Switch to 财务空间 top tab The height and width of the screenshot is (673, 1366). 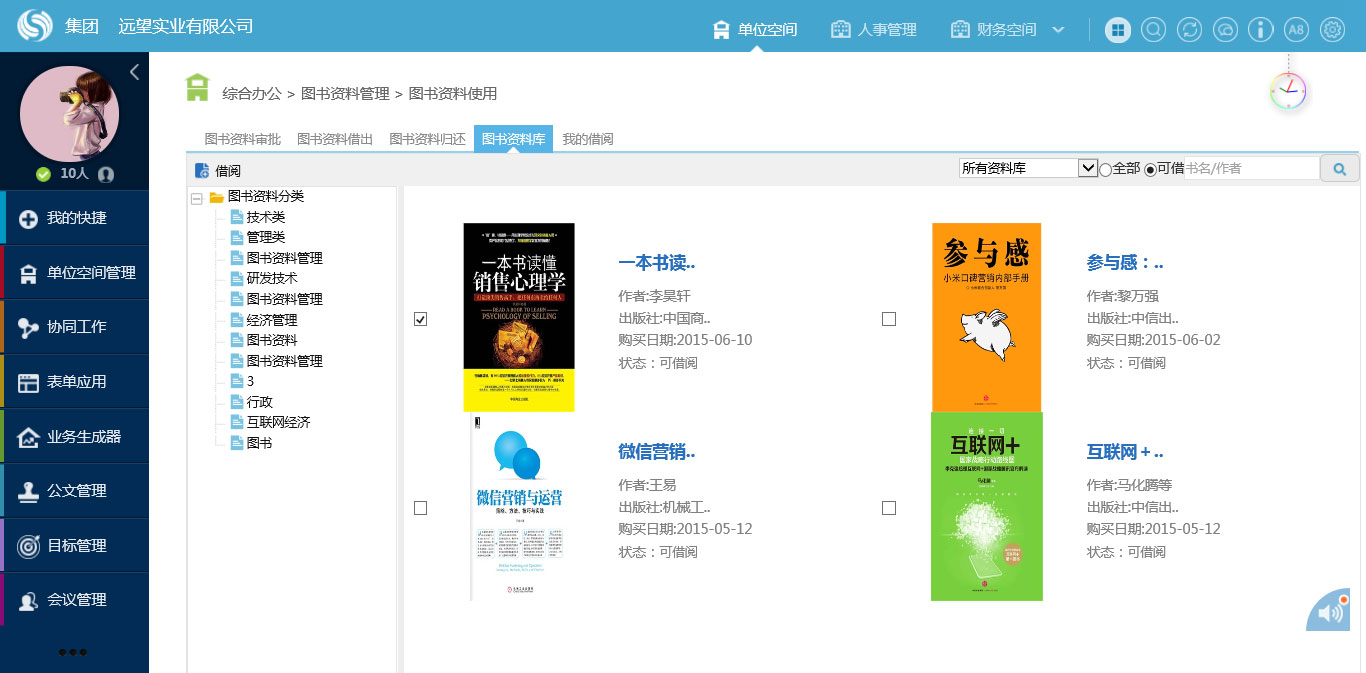tap(994, 29)
